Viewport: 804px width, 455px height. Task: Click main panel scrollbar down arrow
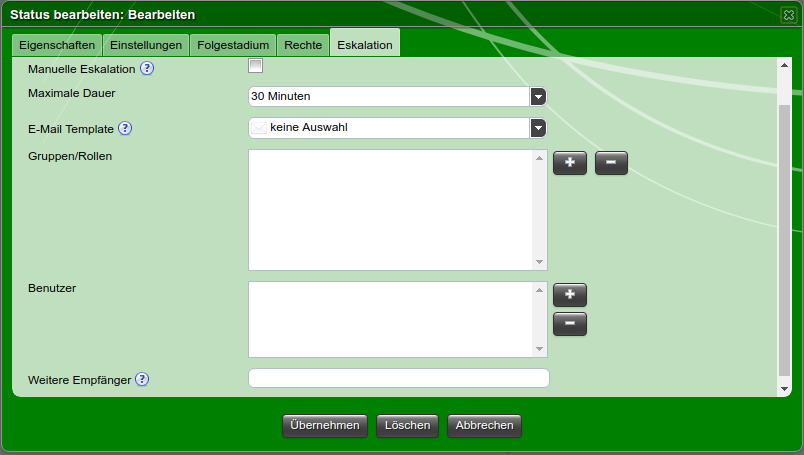[x=784, y=389]
